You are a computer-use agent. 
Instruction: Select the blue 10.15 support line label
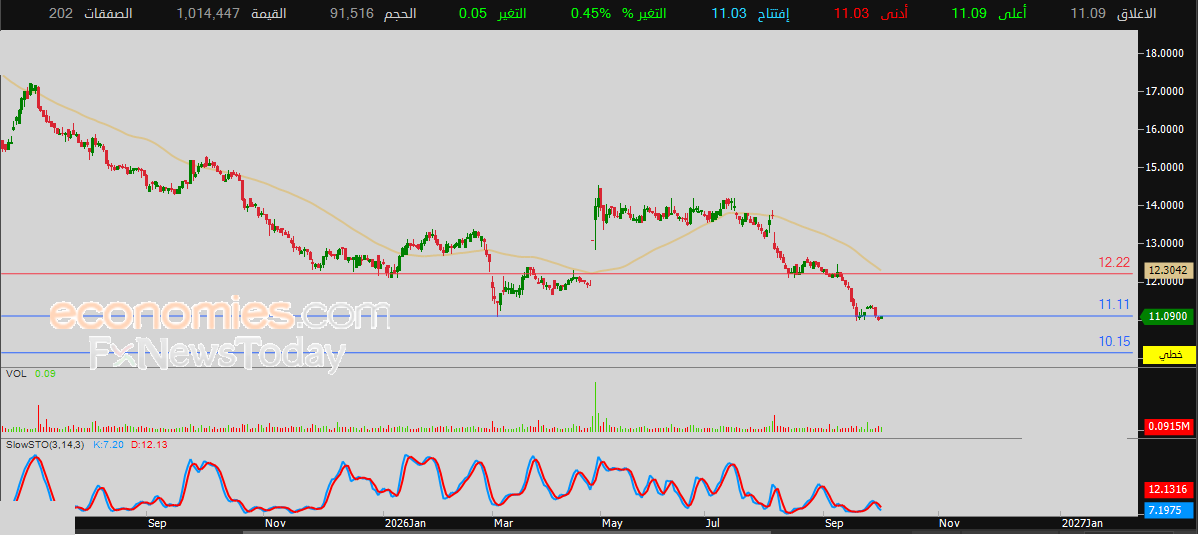tap(1114, 342)
